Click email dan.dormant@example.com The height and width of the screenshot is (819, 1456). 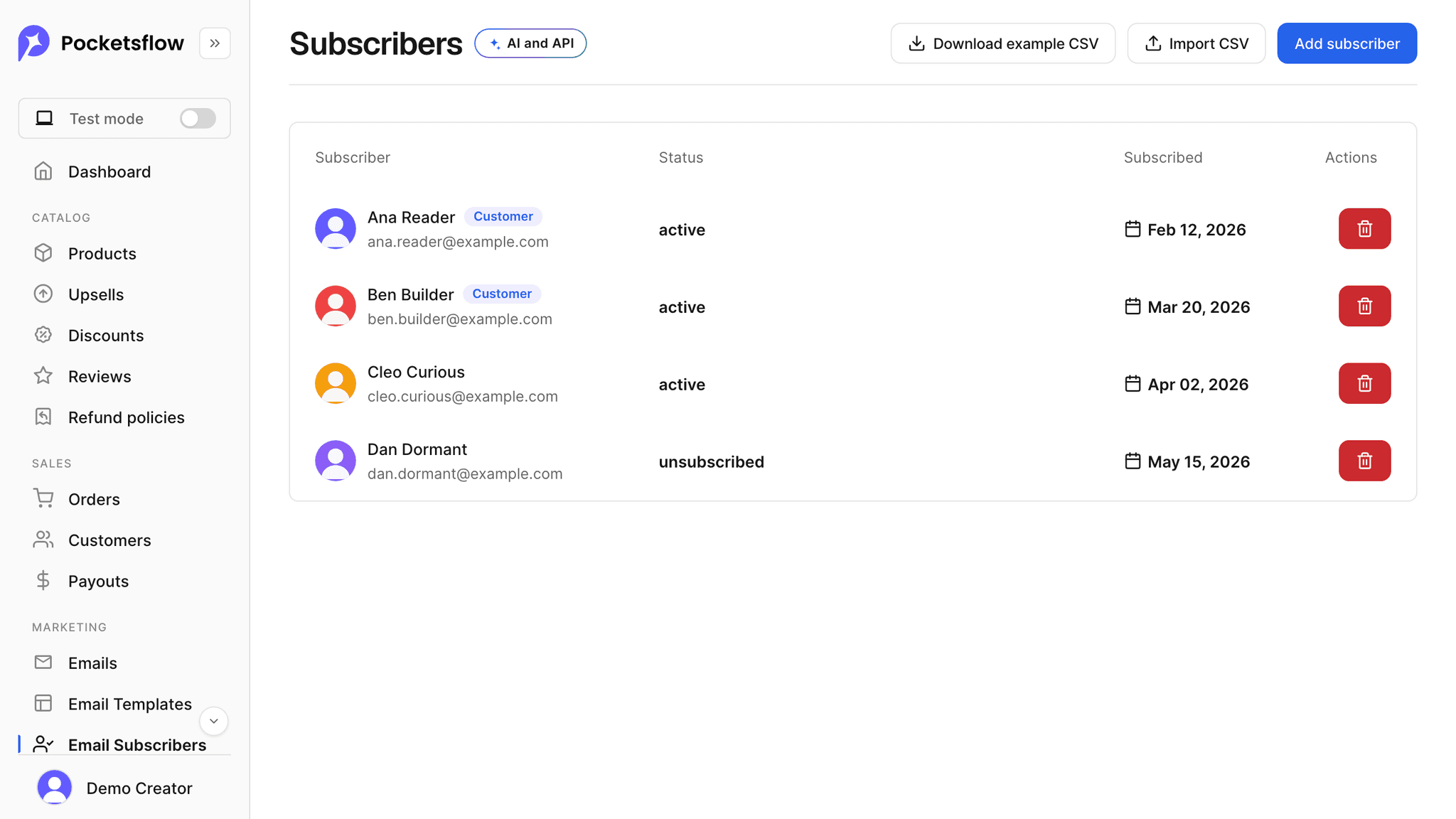[465, 473]
